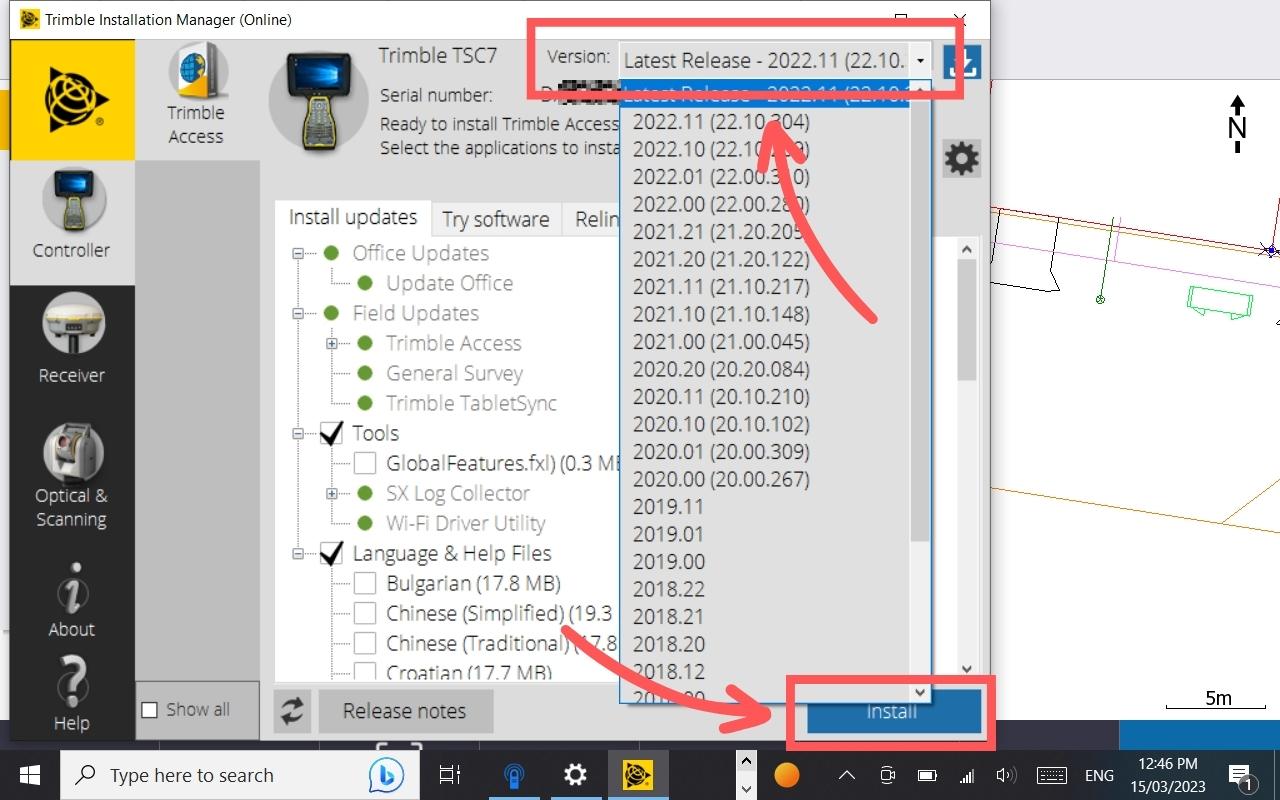Viewport: 1280px width, 800px height.
Task: Click Trimble Installation Manager taskbar icon
Action: tap(638, 775)
